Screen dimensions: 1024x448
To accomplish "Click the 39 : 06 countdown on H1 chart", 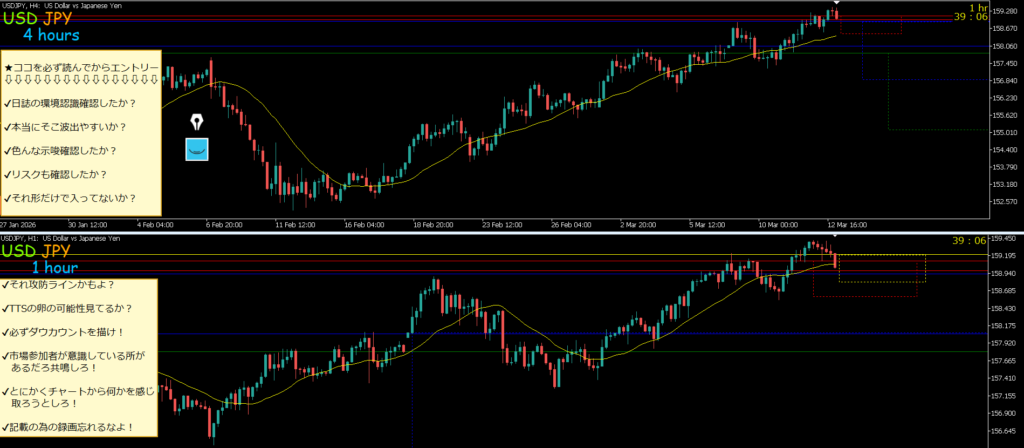I will pyautogui.click(x=970, y=241).
